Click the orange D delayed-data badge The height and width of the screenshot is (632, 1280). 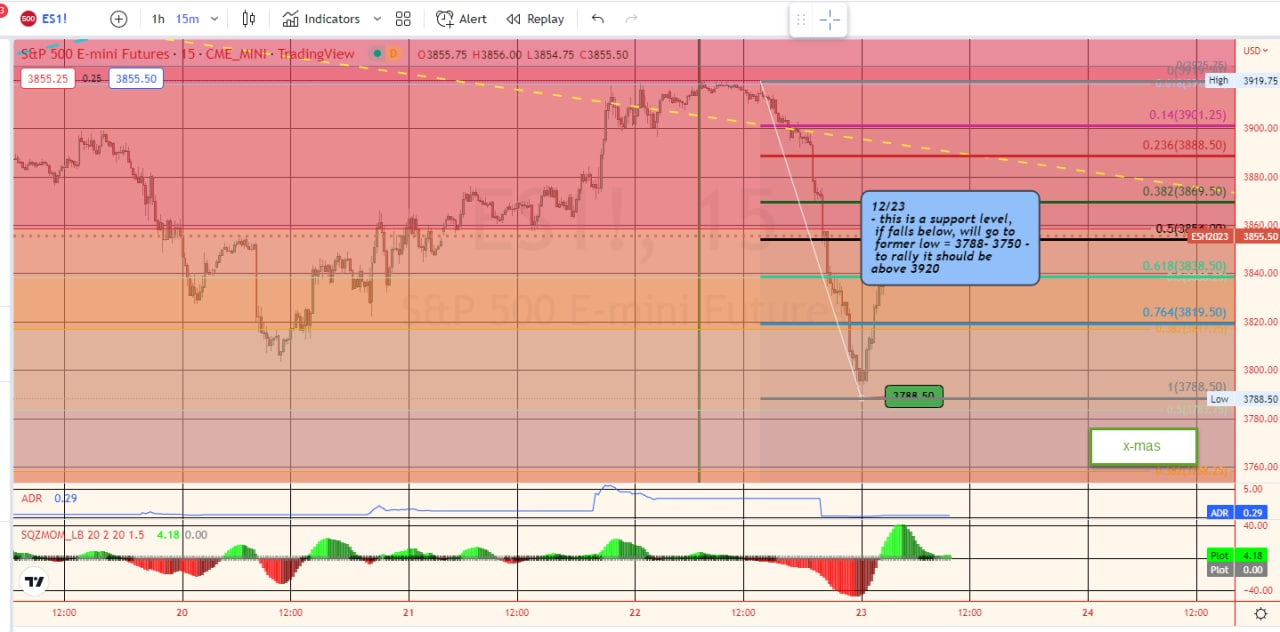(x=394, y=54)
